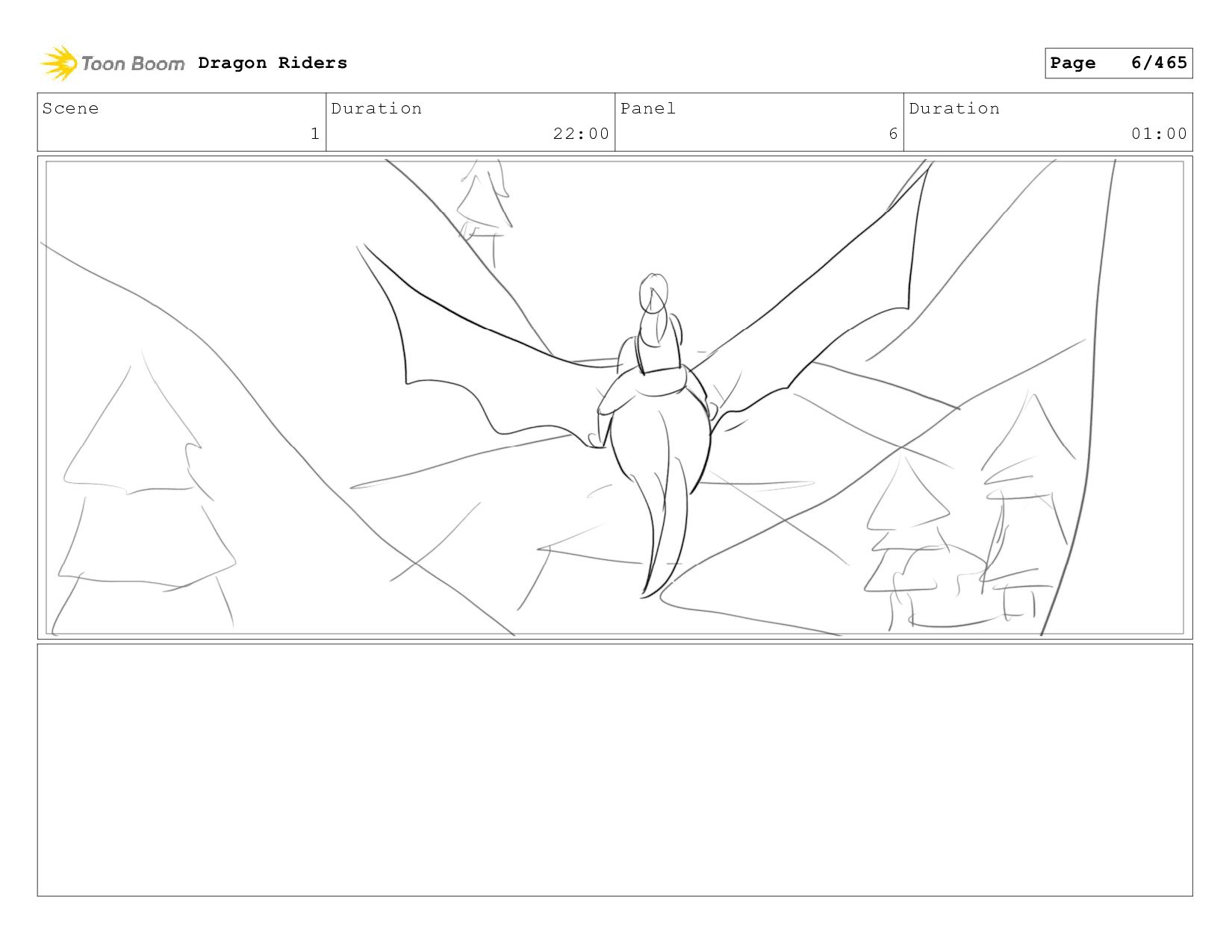Click the 'Panel' label
The height and width of the screenshot is (952, 1232).
(648, 109)
